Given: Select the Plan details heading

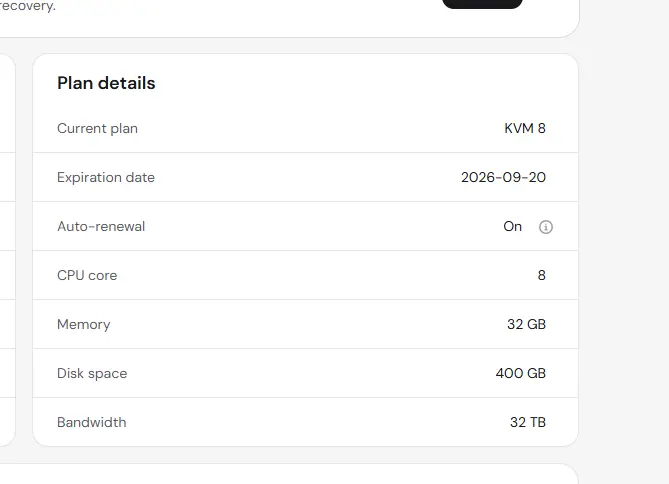Looking at the screenshot, I should [106, 83].
